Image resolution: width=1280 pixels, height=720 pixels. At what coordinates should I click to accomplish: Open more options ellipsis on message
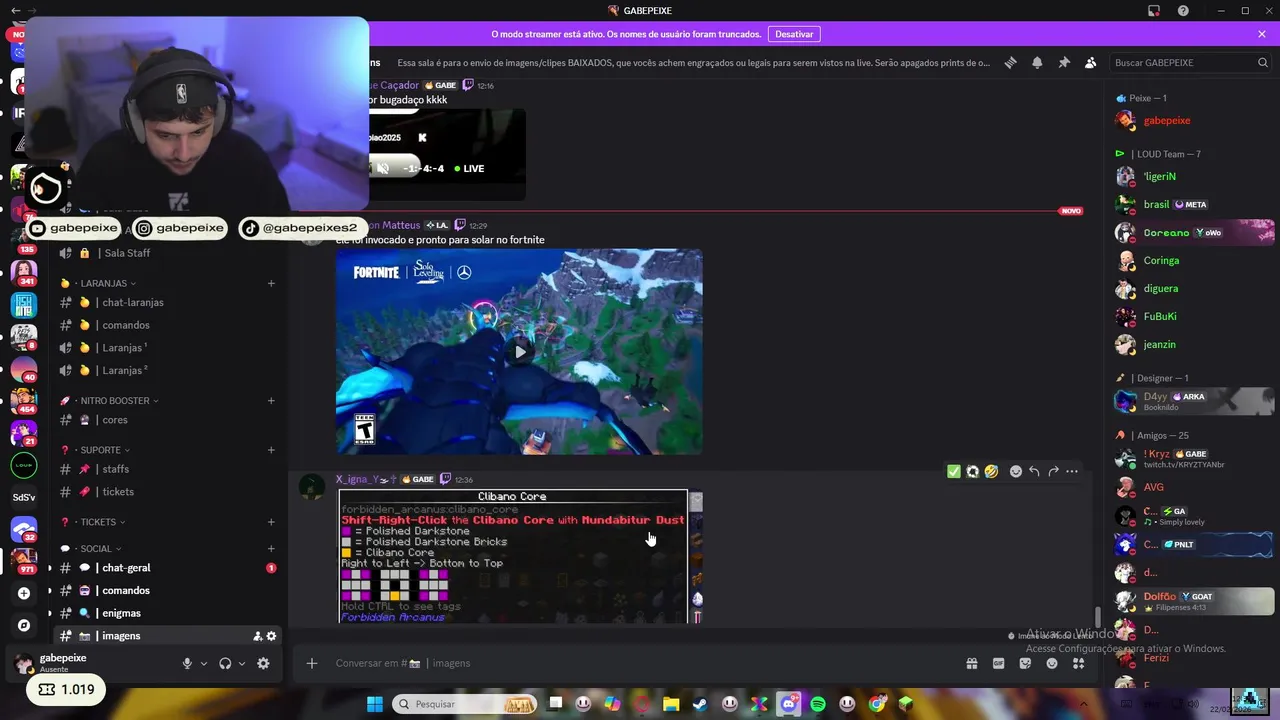[x=1072, y=471]
